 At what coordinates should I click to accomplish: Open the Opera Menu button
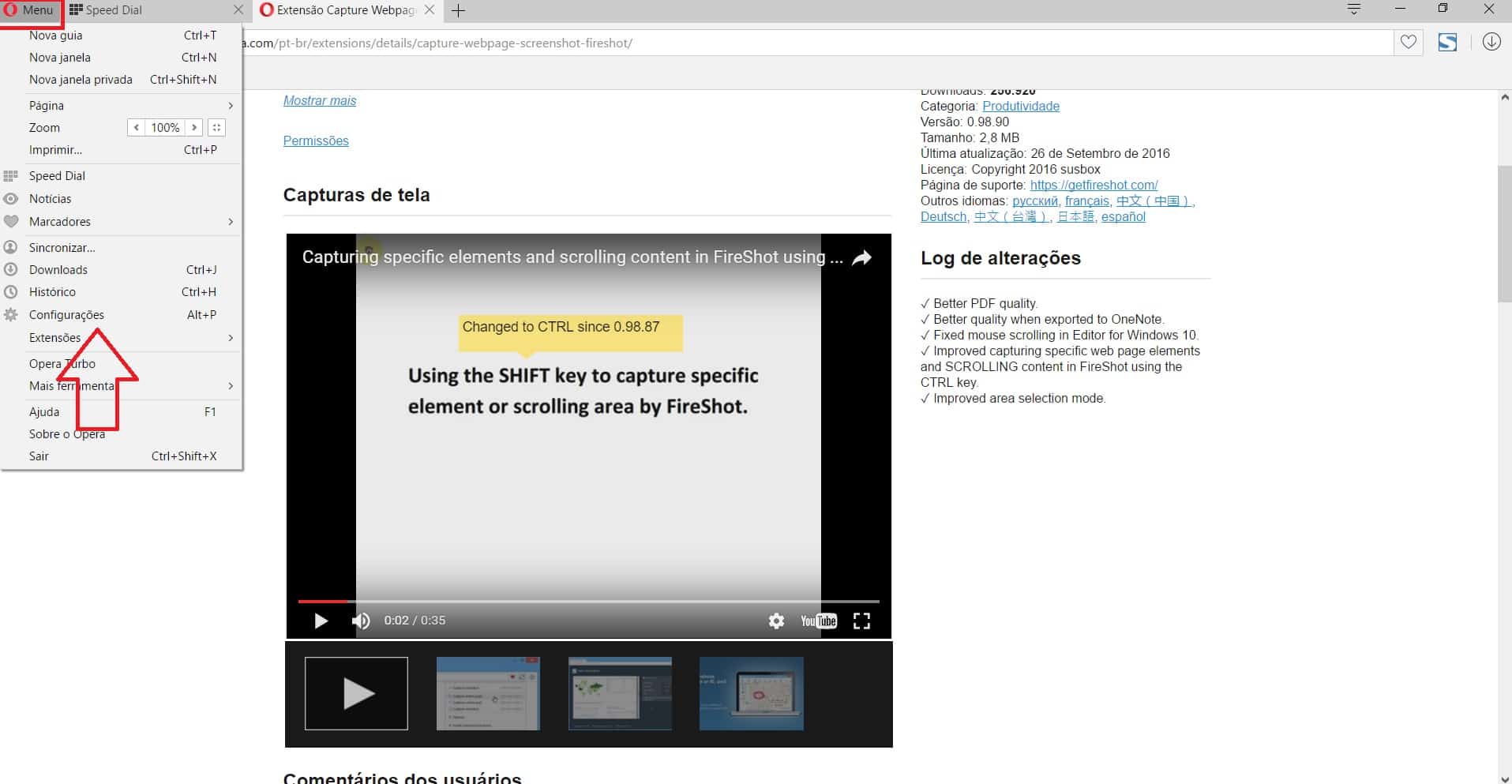coord(30,10)
